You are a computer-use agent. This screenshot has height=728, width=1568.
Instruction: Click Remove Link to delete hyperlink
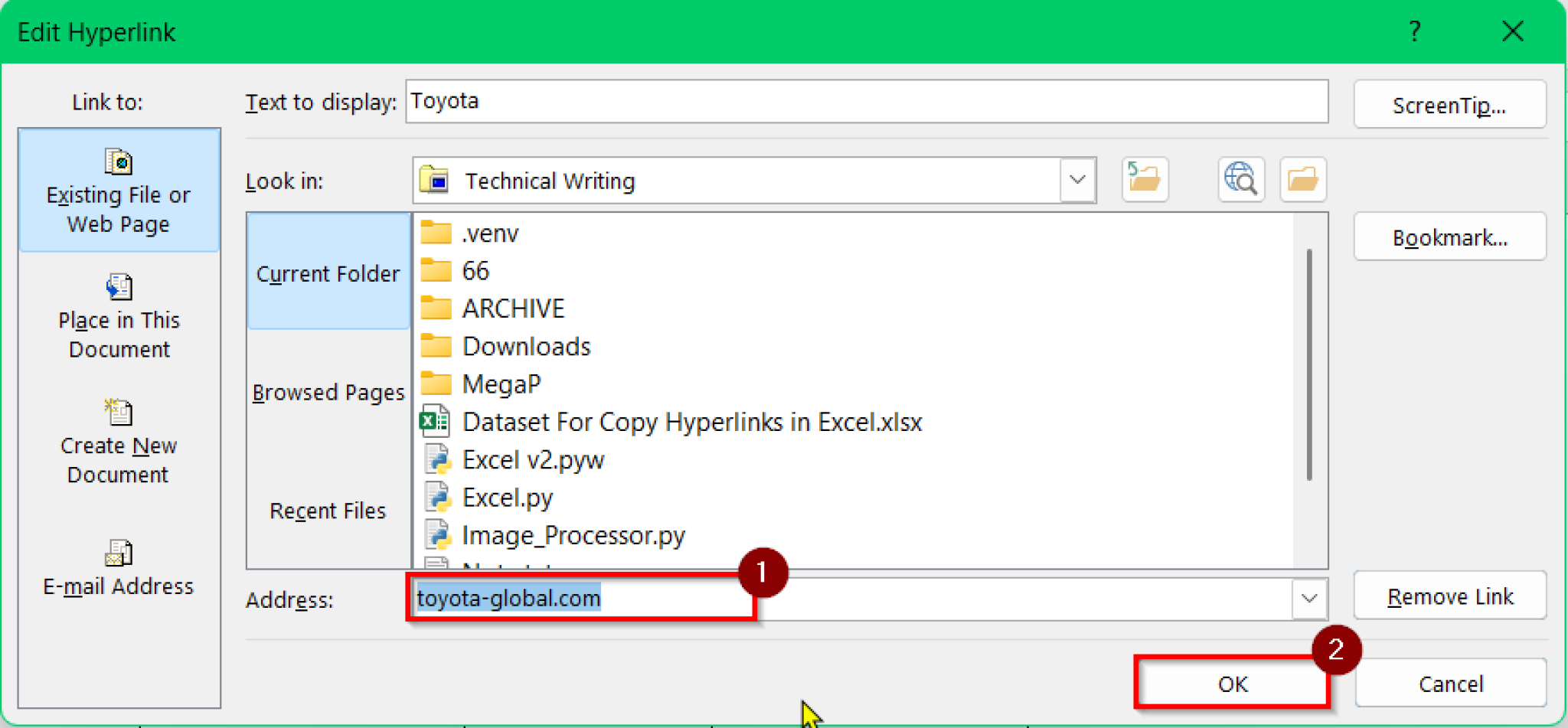pos(1449,596)
